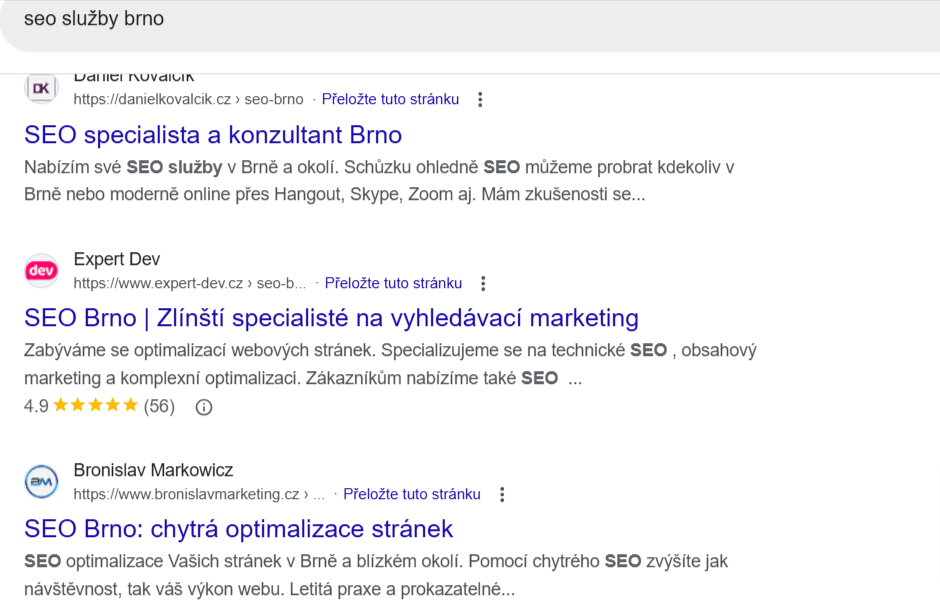Click the Daniel Kovalcik DK favicon
The image size is (940, 615).
pyautogui.click(x=41, y=88)
